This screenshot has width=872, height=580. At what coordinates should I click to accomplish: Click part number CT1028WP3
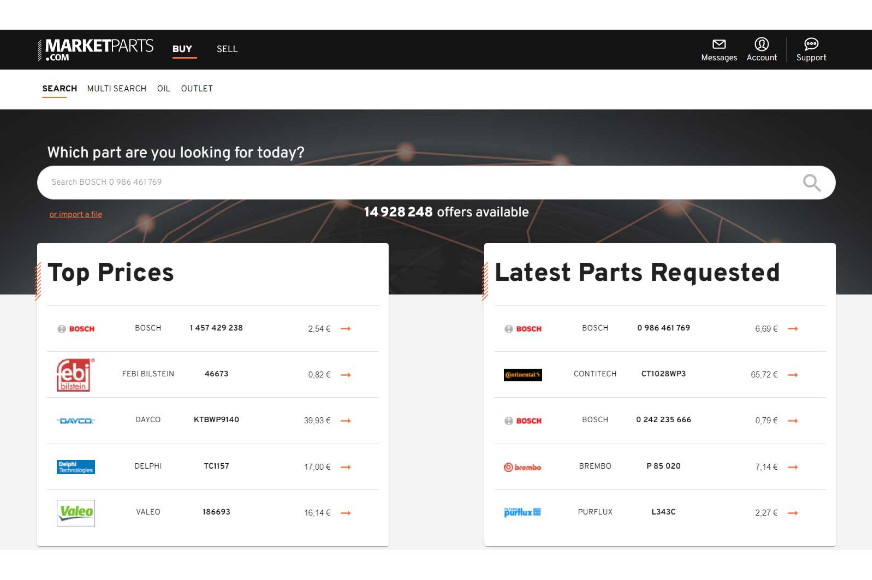663,374
